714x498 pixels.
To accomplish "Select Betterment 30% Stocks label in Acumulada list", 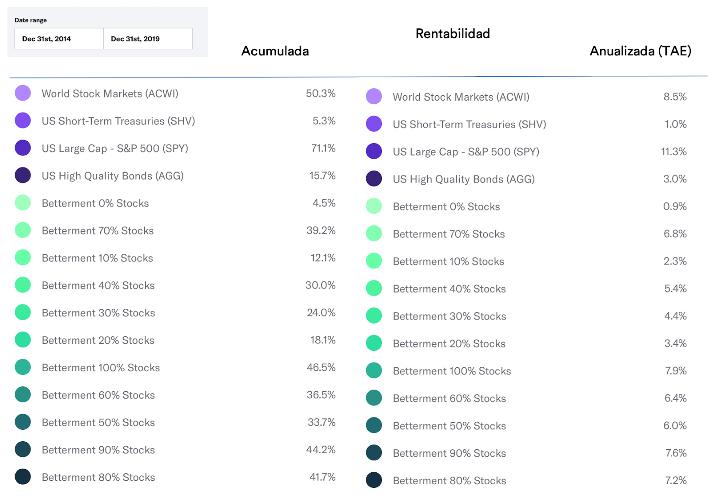I will pyautogui.click(x=98, y=313).
